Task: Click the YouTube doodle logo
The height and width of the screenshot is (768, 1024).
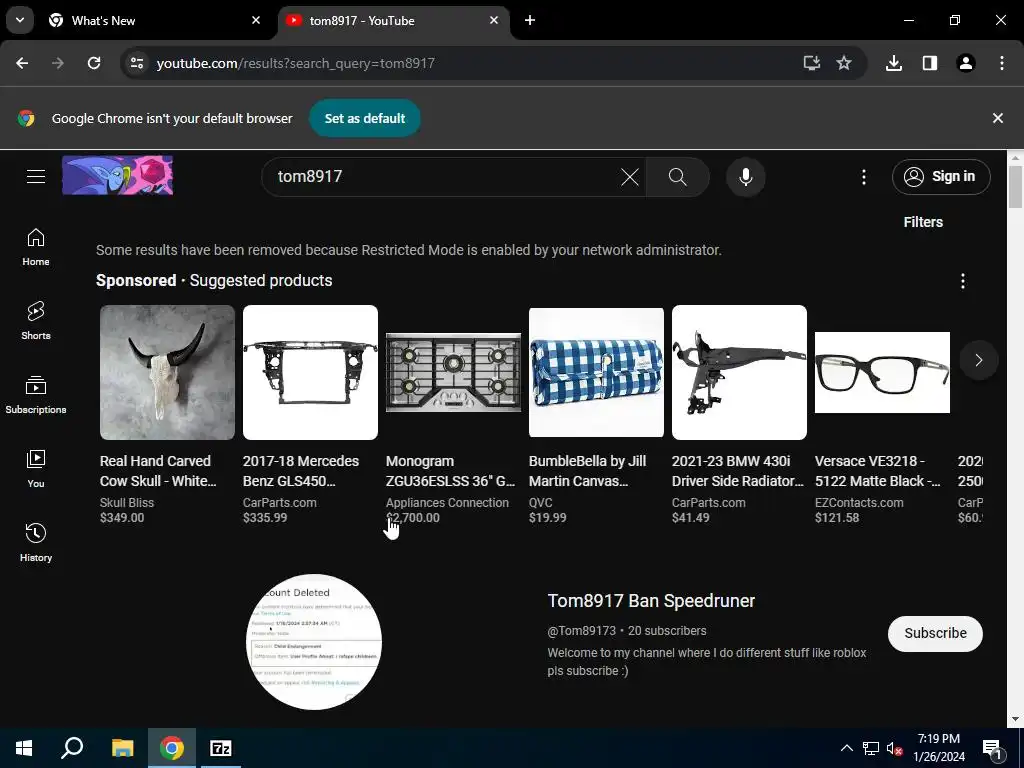Action: (x=118, y=175)
